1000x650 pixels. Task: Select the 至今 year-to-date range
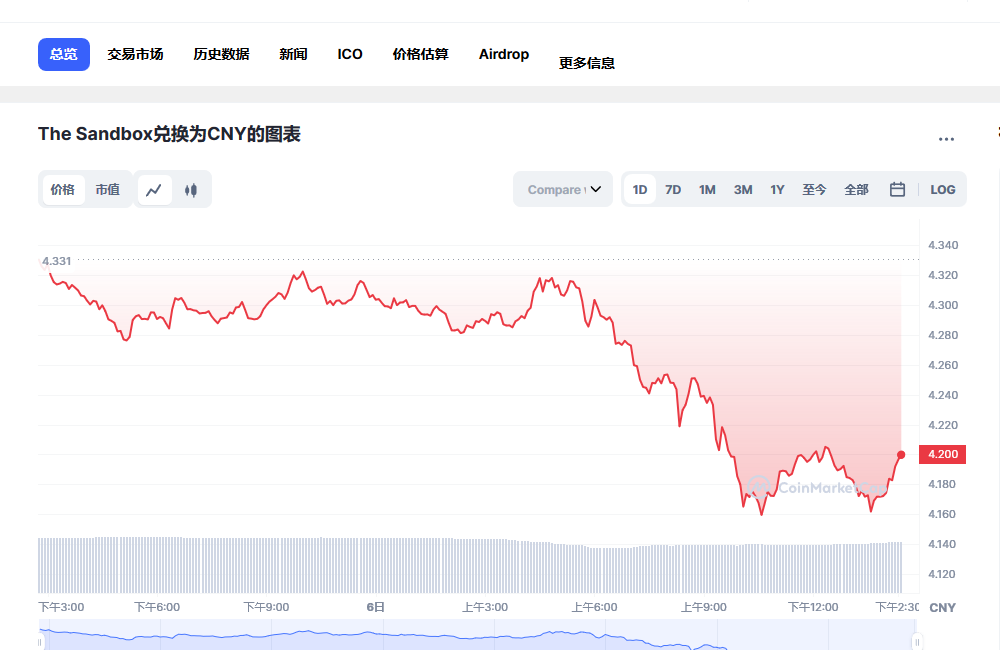pyautogui.click(x=814, y=189)
